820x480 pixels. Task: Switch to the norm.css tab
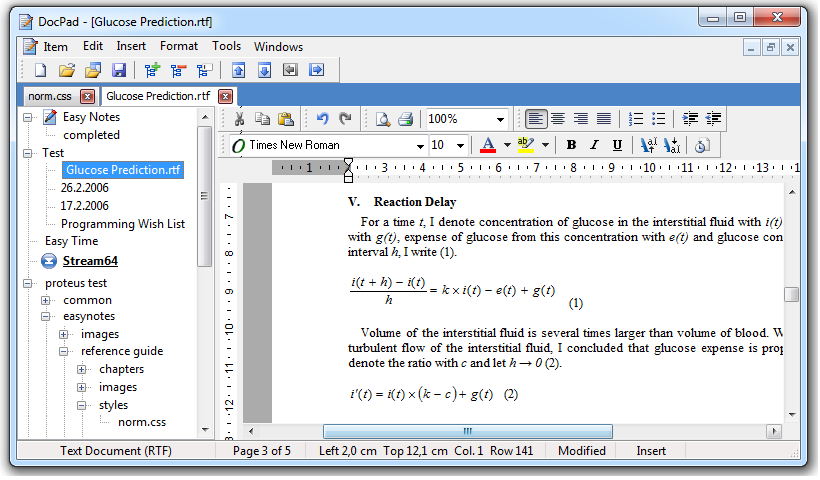tap(49, 96)
